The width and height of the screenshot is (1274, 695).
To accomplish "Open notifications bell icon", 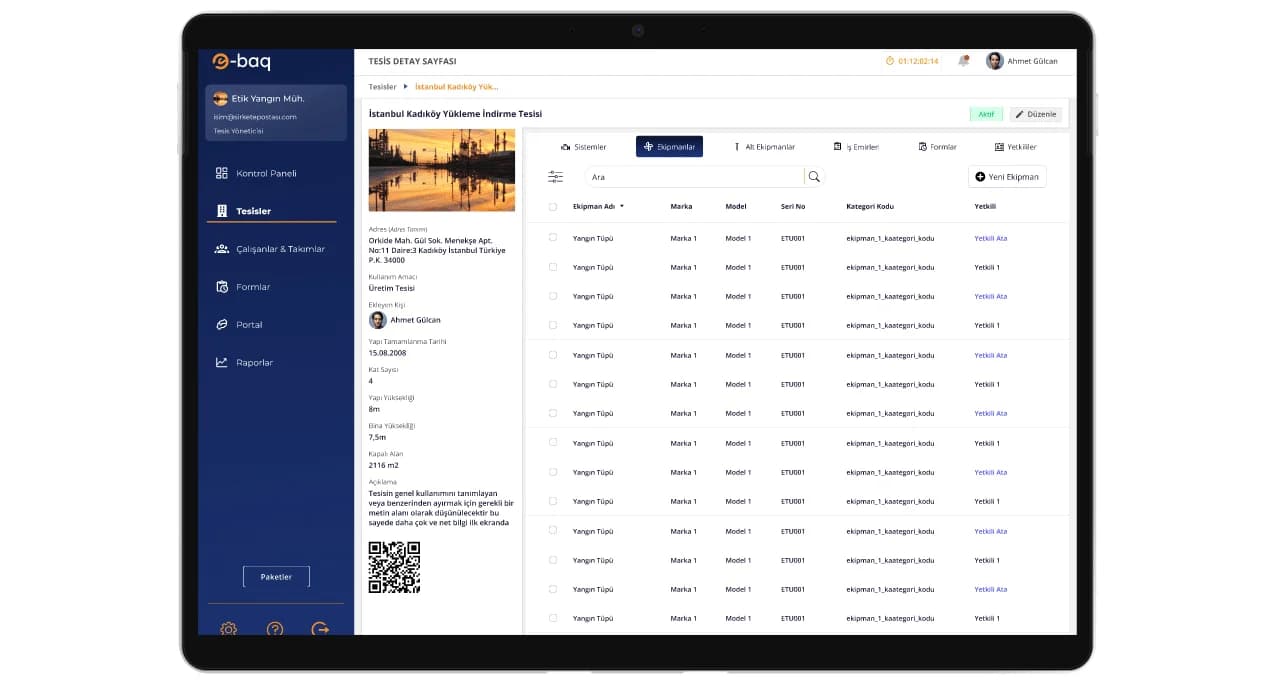I will coord(963,61).
